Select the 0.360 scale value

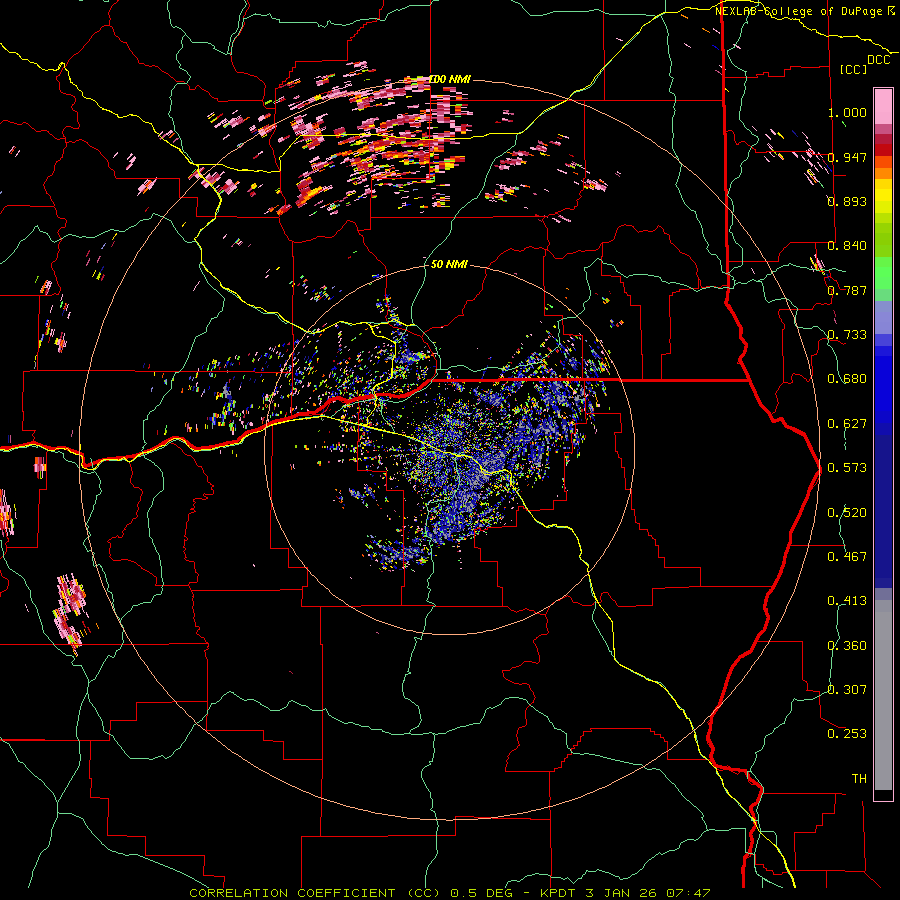847,646
